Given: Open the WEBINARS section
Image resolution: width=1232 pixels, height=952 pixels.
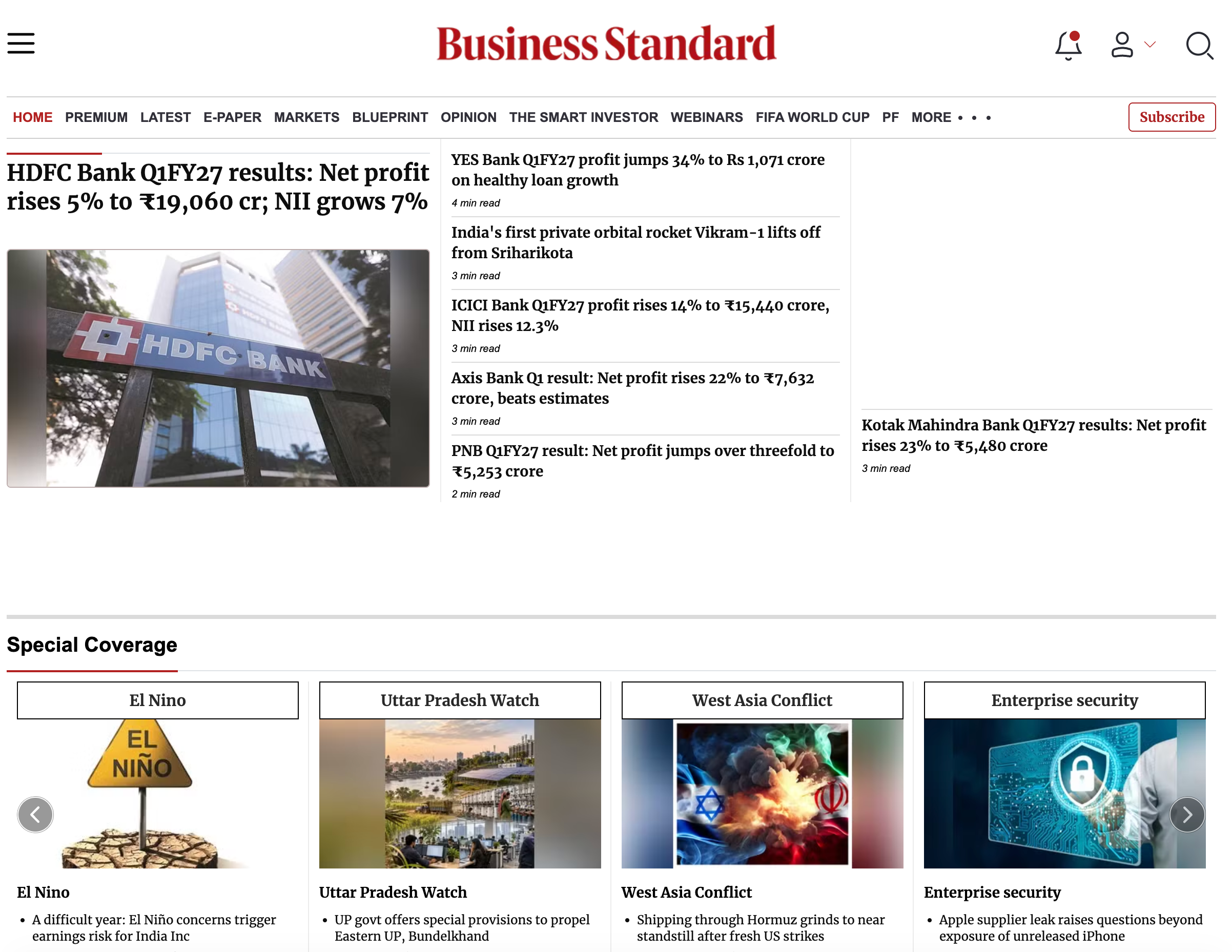Looking at the screenshot, I should [706, 117].
